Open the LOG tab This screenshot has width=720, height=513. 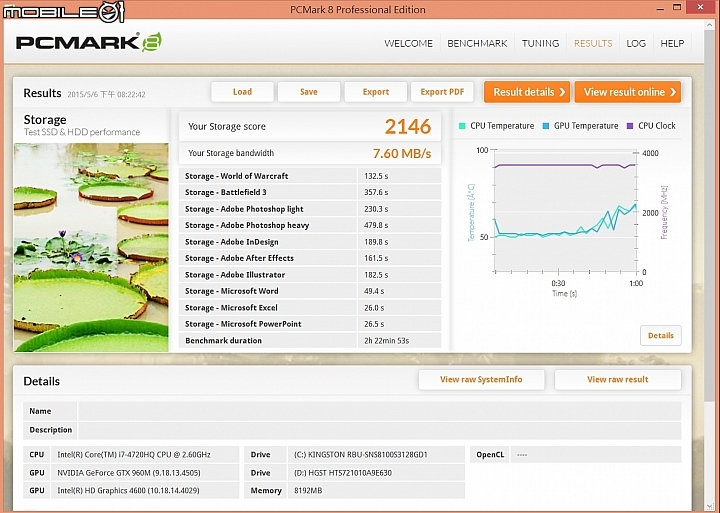coord(636,43)
